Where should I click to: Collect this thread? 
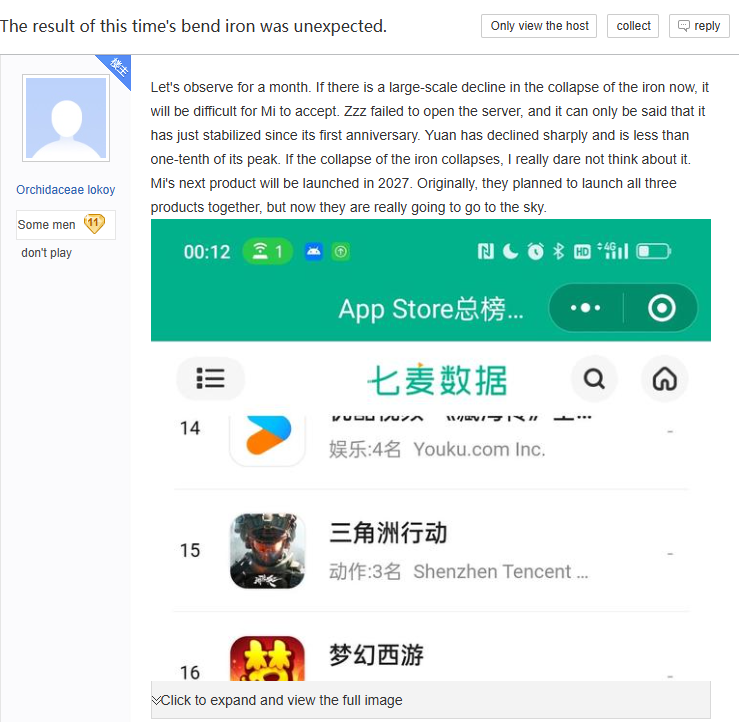[633, 26]
